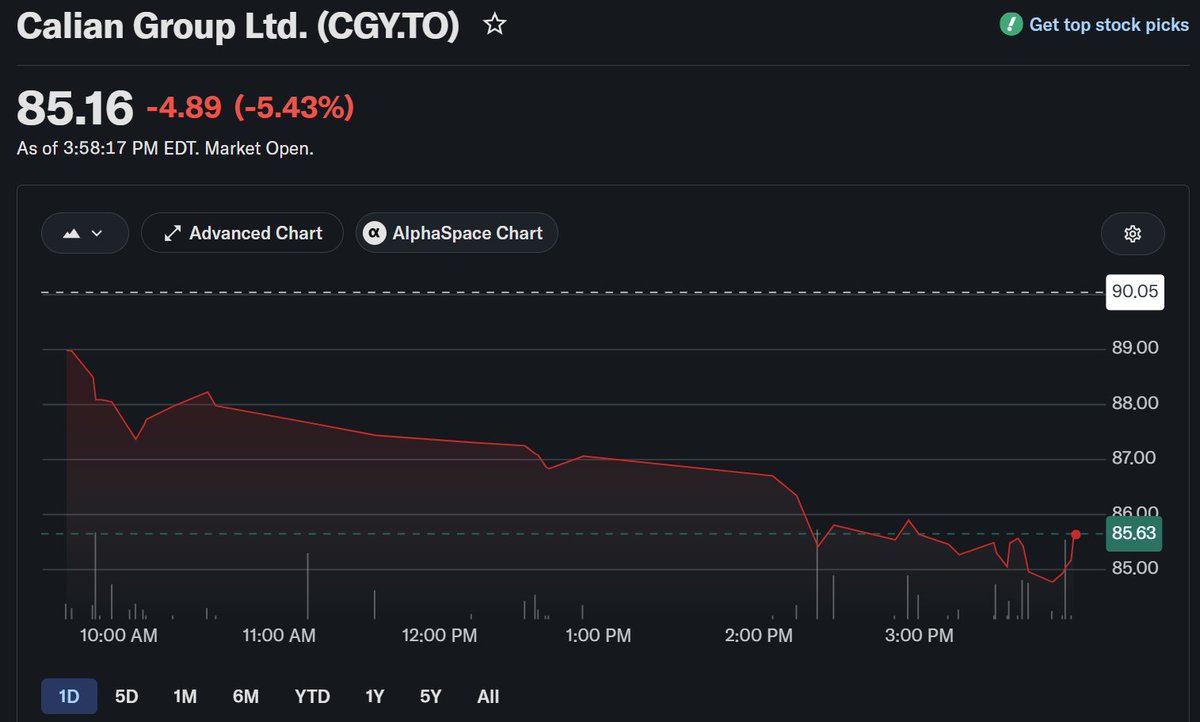Screen dimensions: 1200x722
Task: Click the 12:00 PM axis label
Action: pyautogui.click(x=438, y=635)
